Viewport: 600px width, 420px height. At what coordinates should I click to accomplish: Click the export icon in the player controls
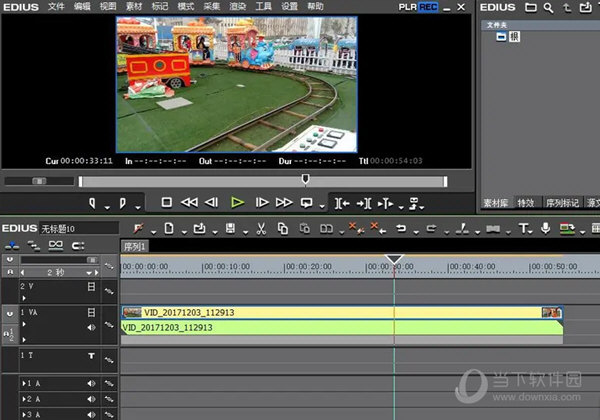[x=414, y=202]
